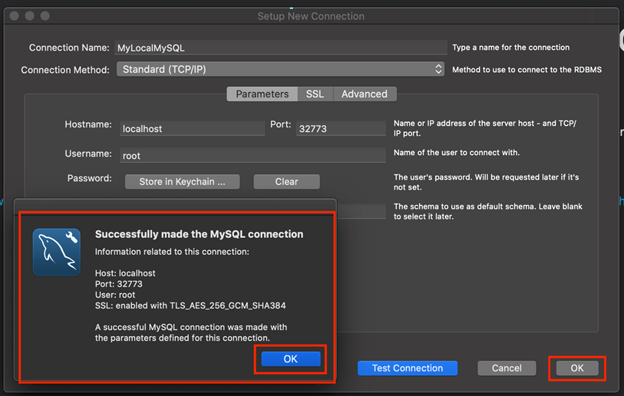
Task: Click the SSL enabled TLS_AES_256_GCM_SHA384 line
Action: click(190, 306)
